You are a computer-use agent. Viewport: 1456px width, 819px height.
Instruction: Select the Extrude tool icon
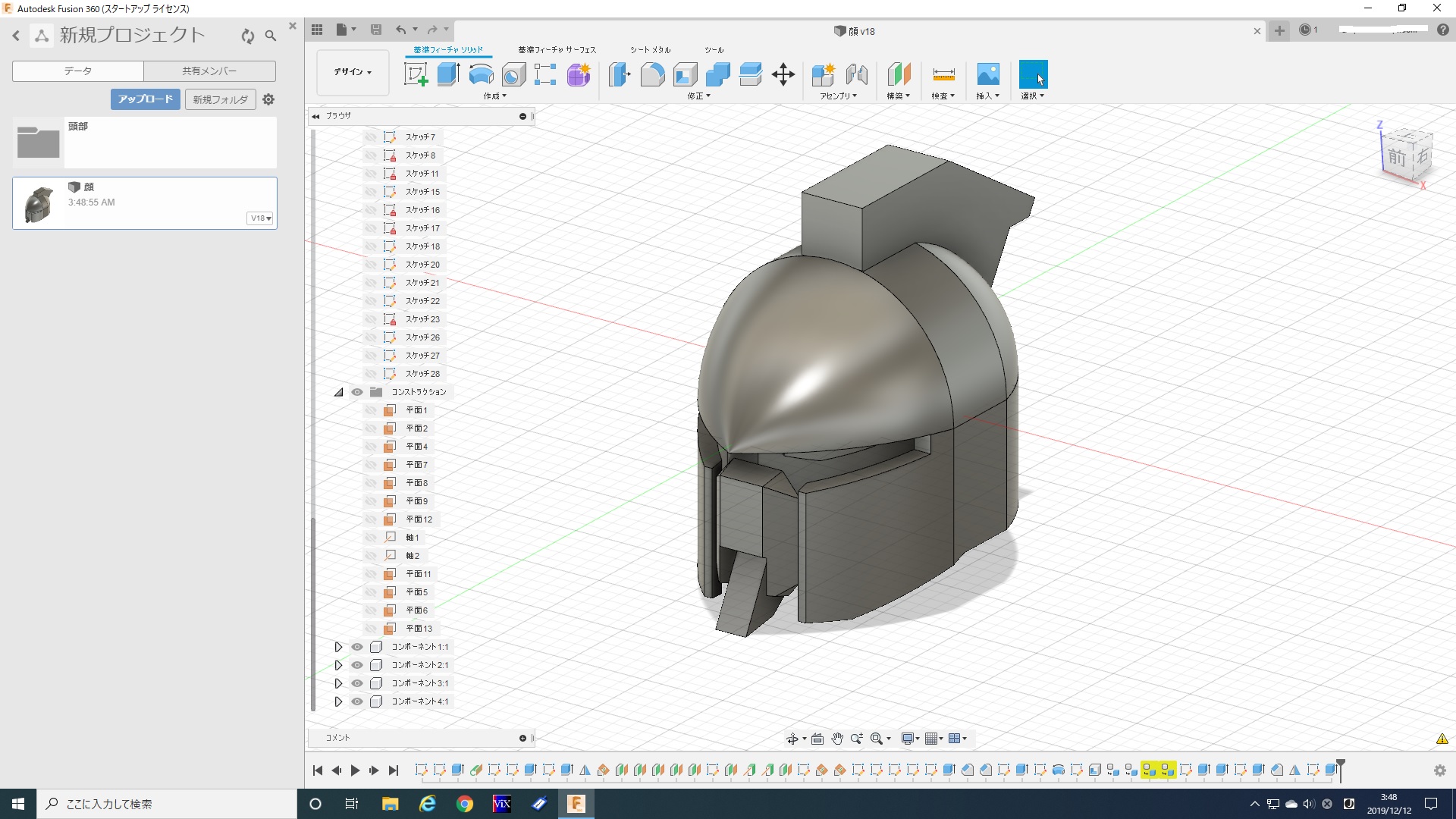pyautogui.click(x=449, y=74)
